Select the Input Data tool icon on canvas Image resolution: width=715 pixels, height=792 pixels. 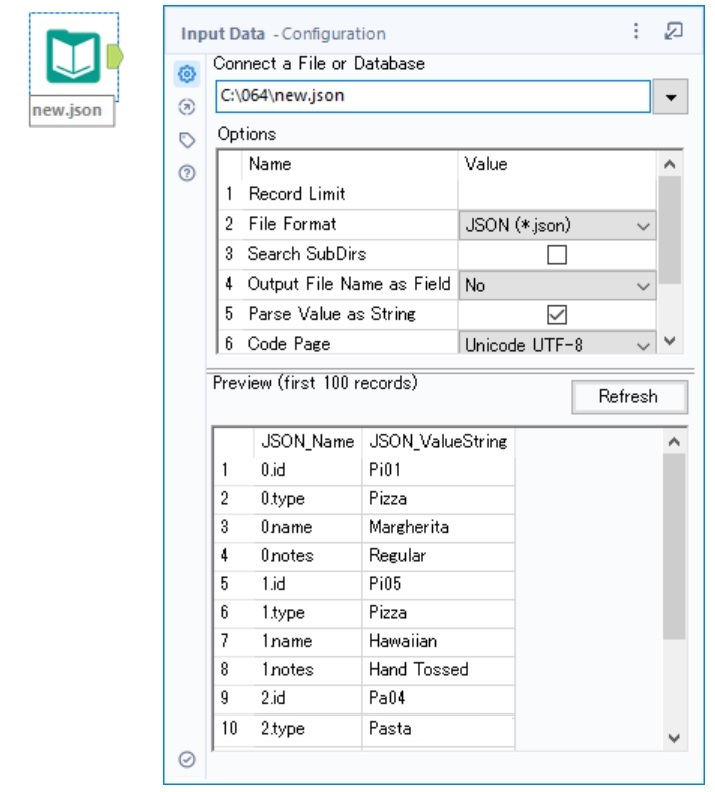(73, 56)
